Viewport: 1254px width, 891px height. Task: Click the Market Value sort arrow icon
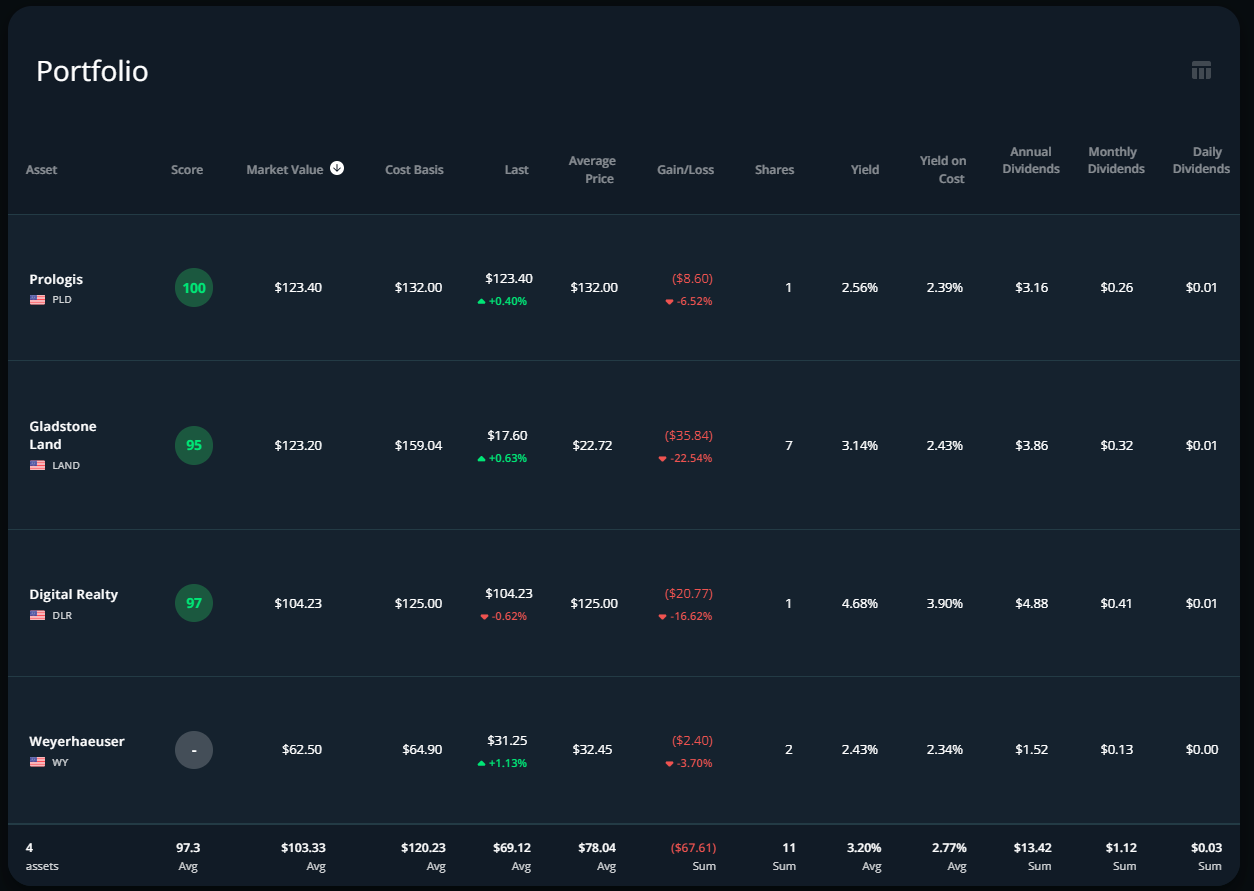coord(337,168)
